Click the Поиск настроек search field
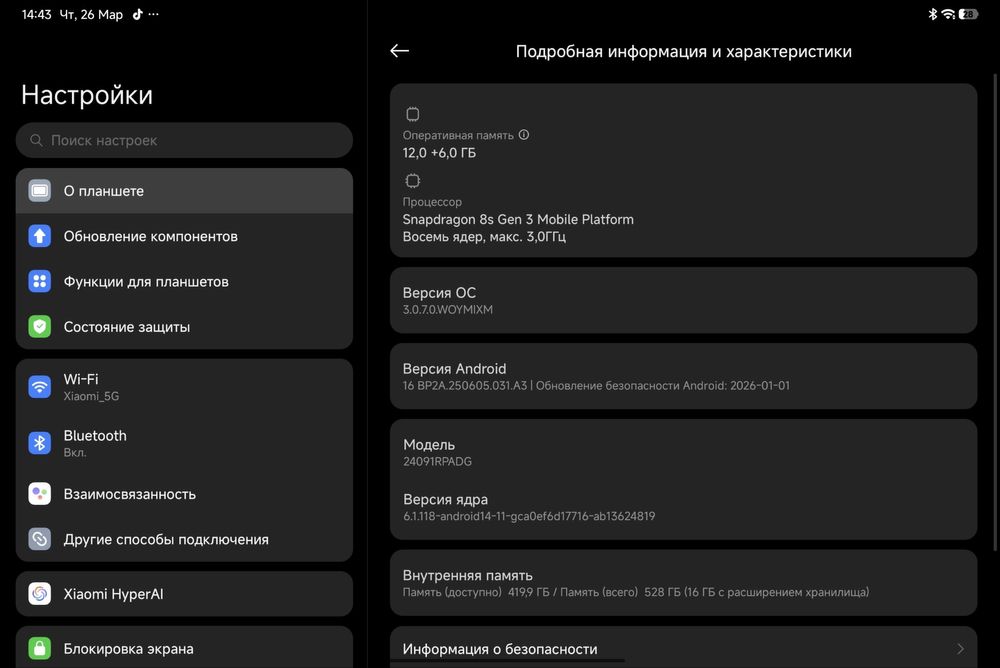Image resolution: width=1000 pixels, height=668 pixels. tap(185, 141)
